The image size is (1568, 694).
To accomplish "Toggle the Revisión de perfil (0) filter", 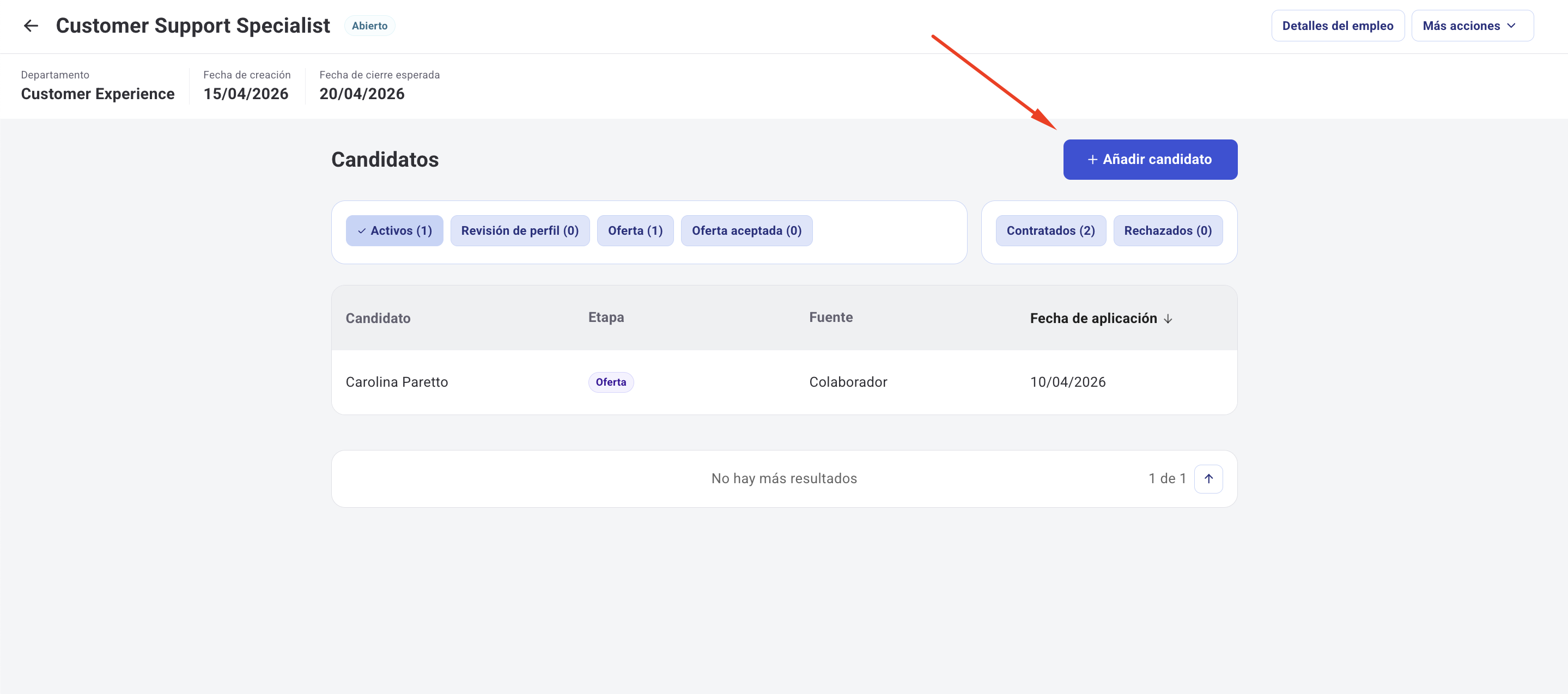I will (519, 231).
